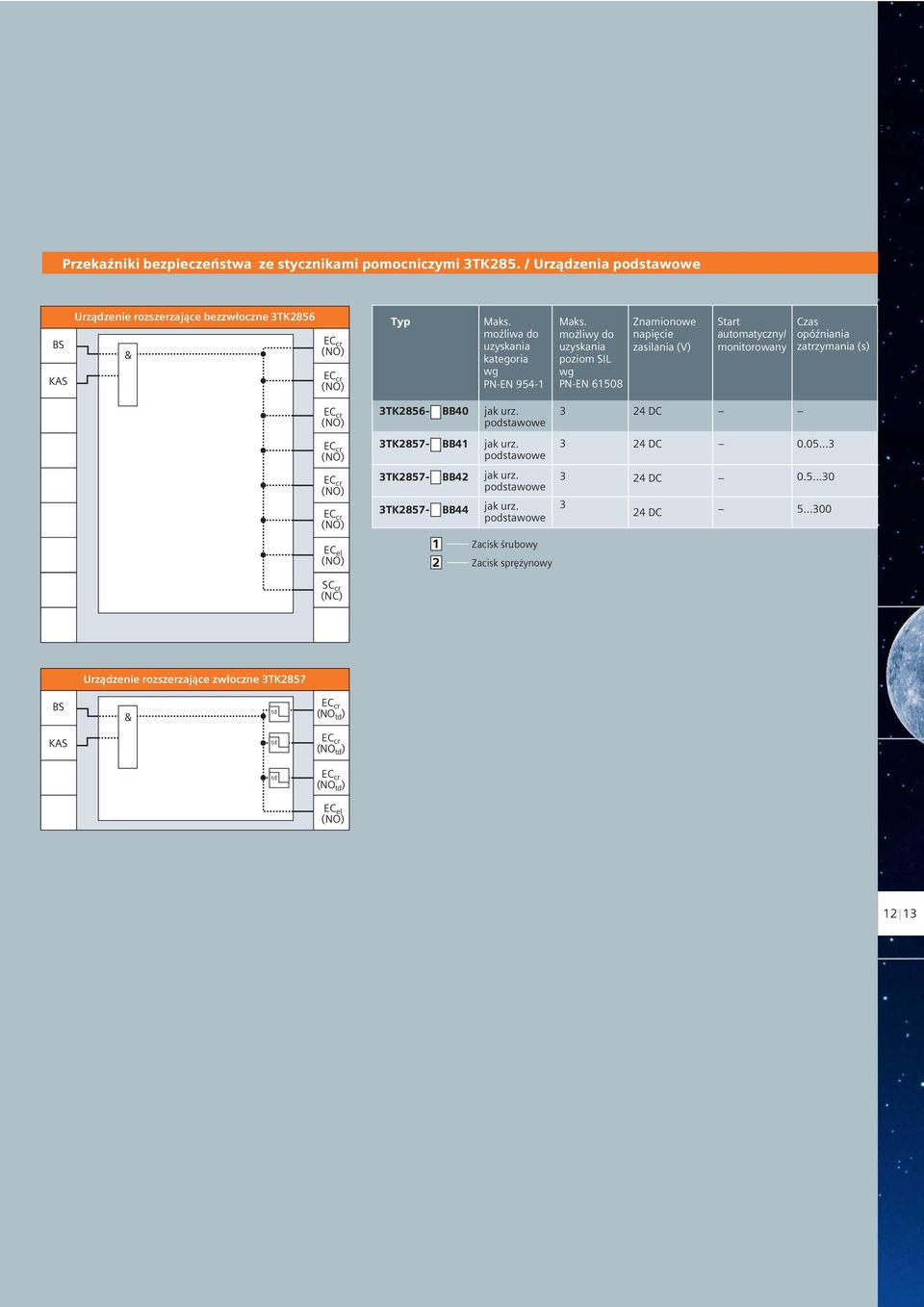924x1307 pixels.
Task: Click legend box '1' for Zacisk śrubowy
Action: [436, 544]
